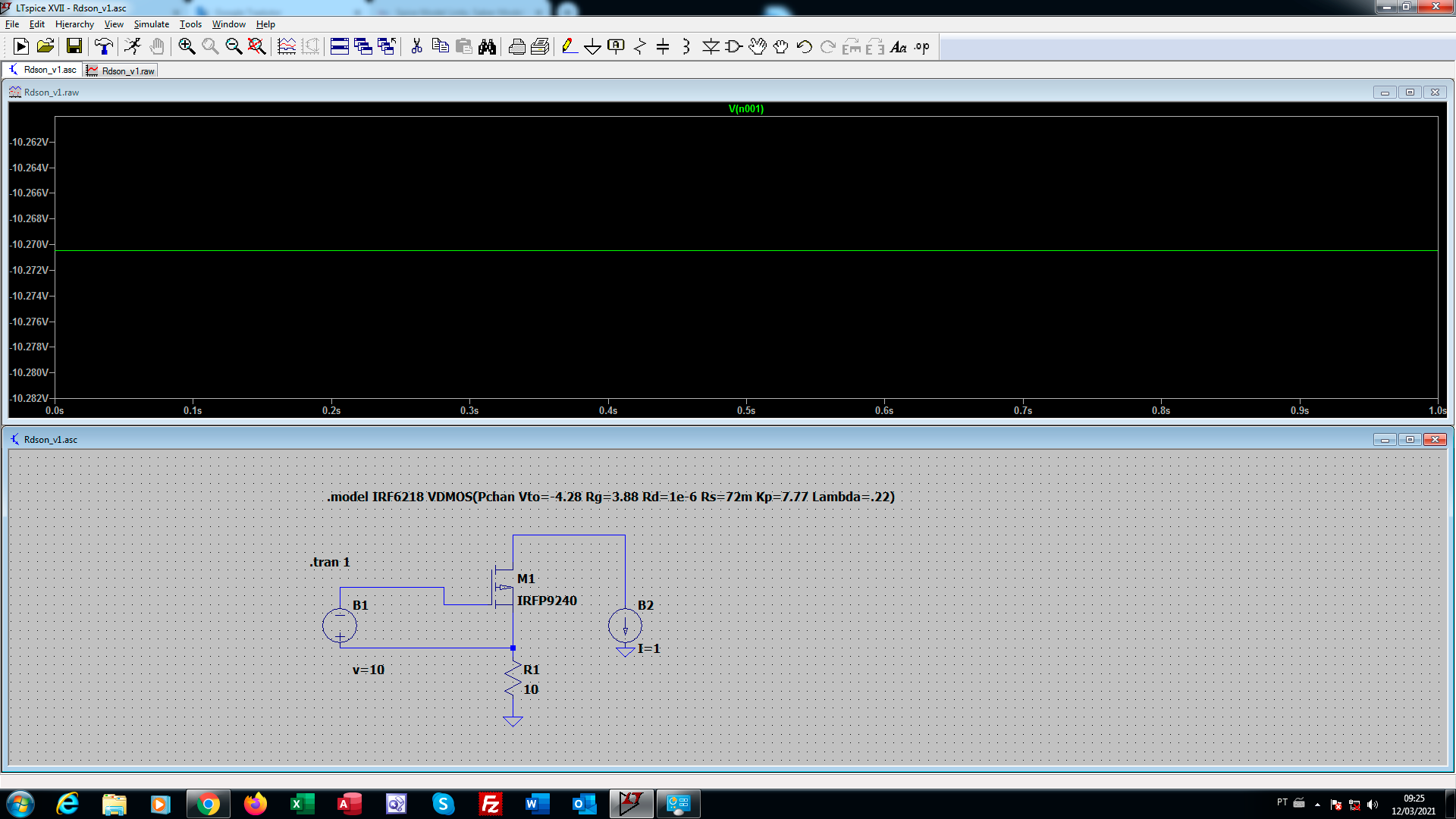Click the I=1 source value text

(x=649, y=648)
